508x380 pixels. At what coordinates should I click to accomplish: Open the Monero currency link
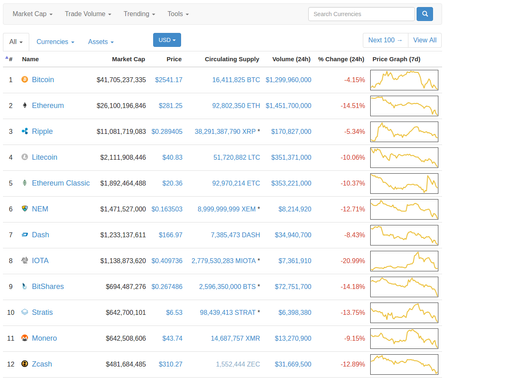click(44, 338)
